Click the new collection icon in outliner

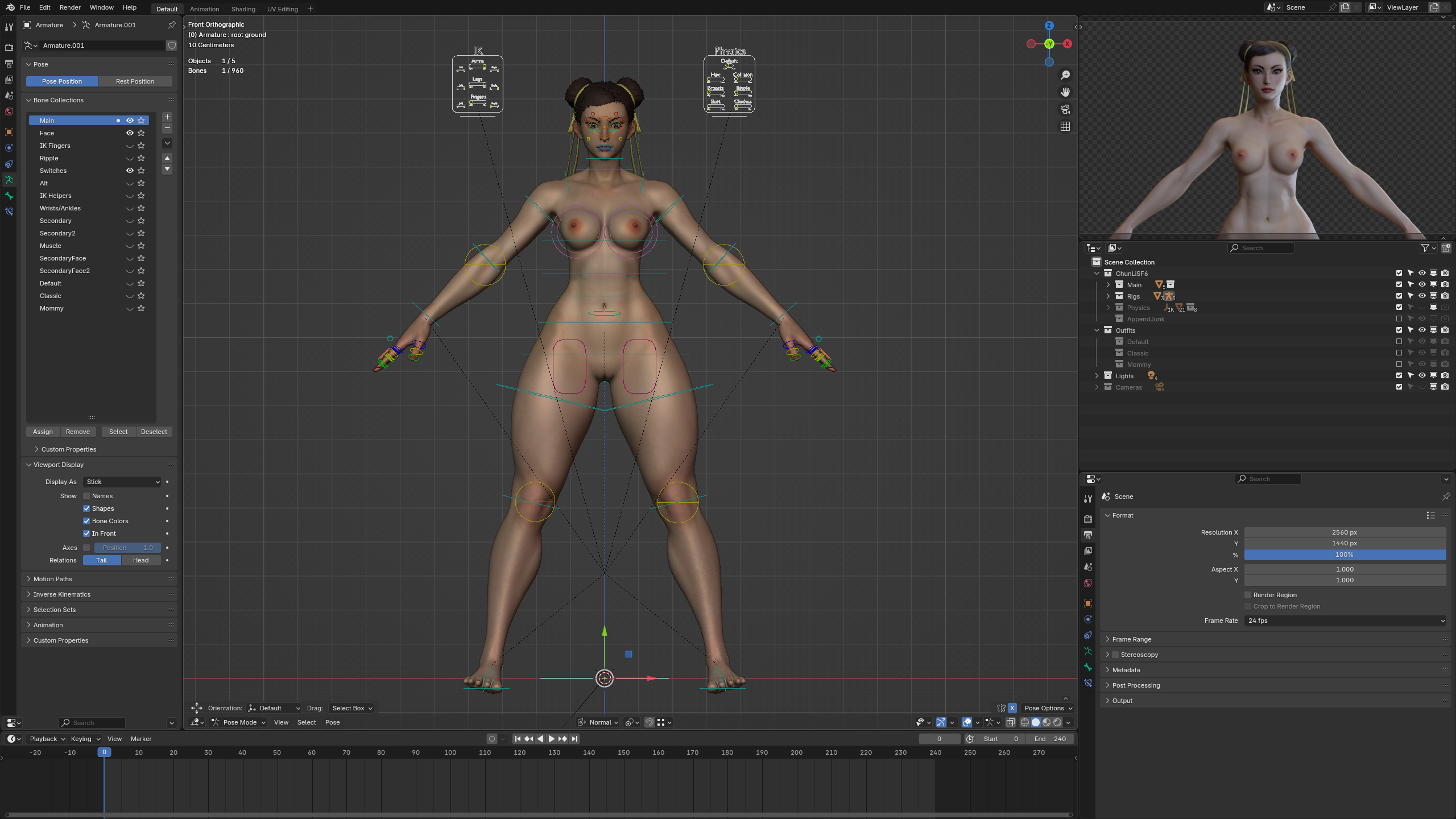tap(1446, 248)
